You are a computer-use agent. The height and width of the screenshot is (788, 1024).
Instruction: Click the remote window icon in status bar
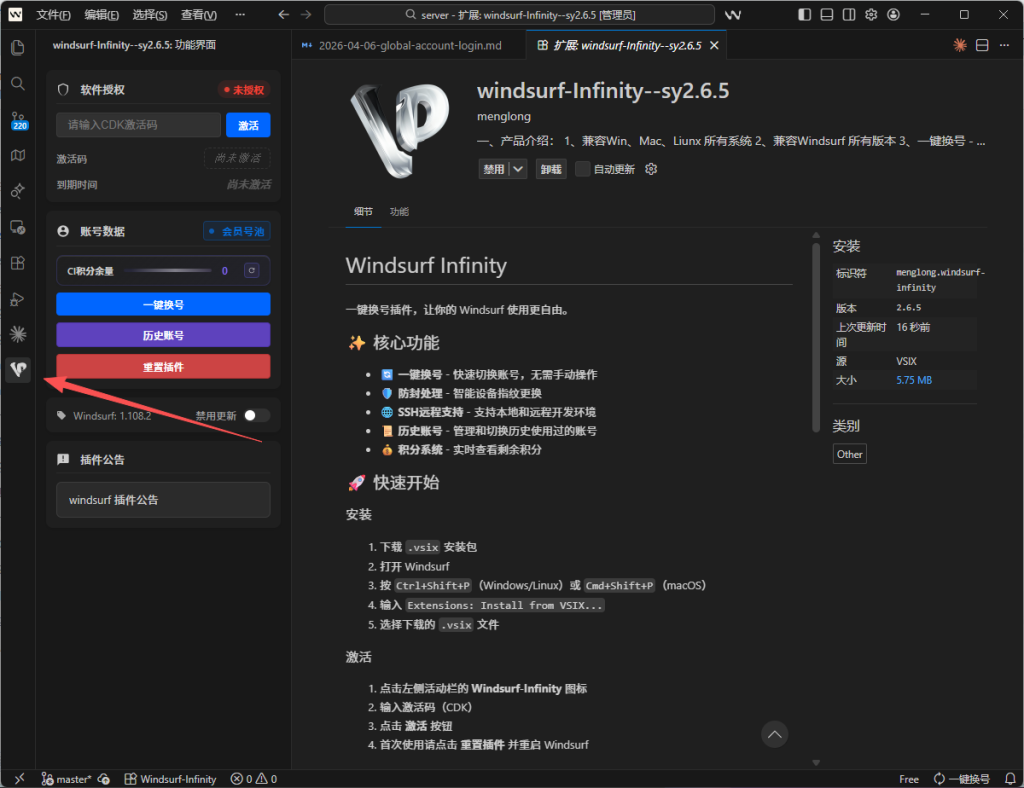point(19,779)
